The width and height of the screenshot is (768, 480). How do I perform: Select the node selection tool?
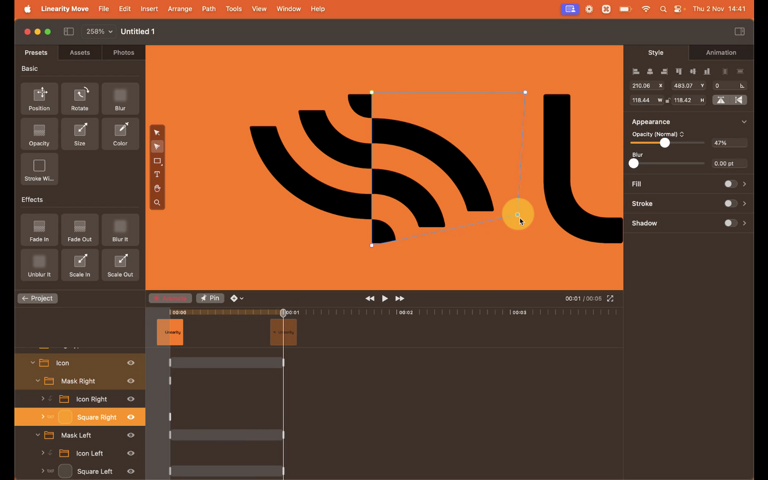pos(157,146)
